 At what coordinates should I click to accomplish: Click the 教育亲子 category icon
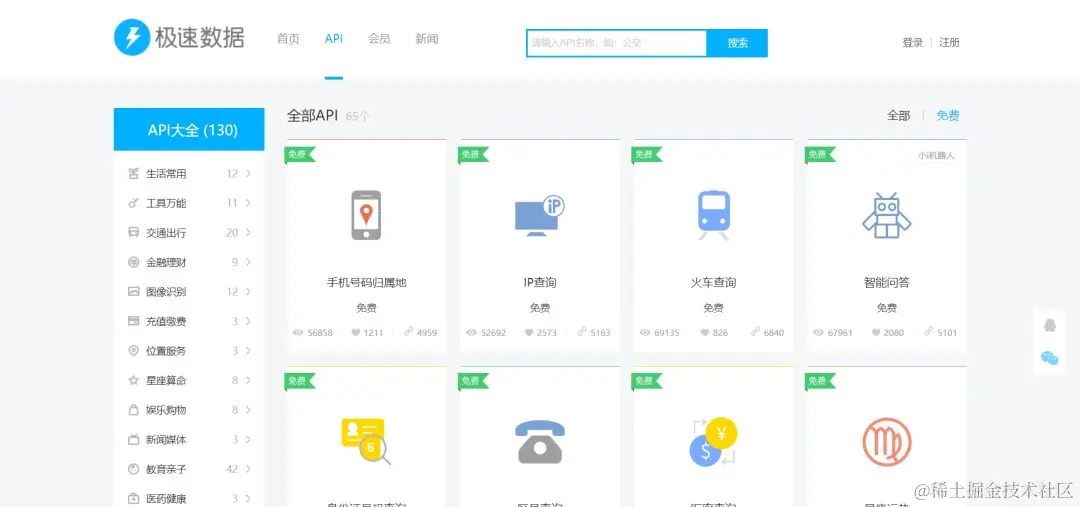(134, 469)
